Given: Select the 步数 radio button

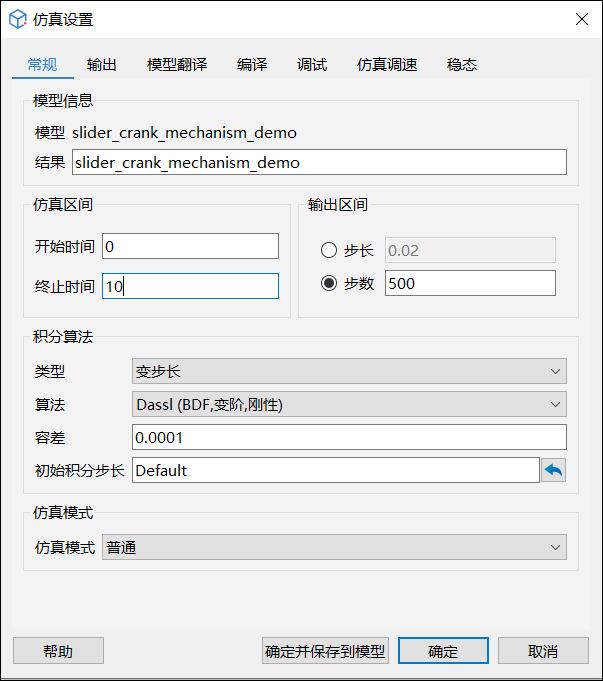Looking at the screenshot, I should [329, 283].
